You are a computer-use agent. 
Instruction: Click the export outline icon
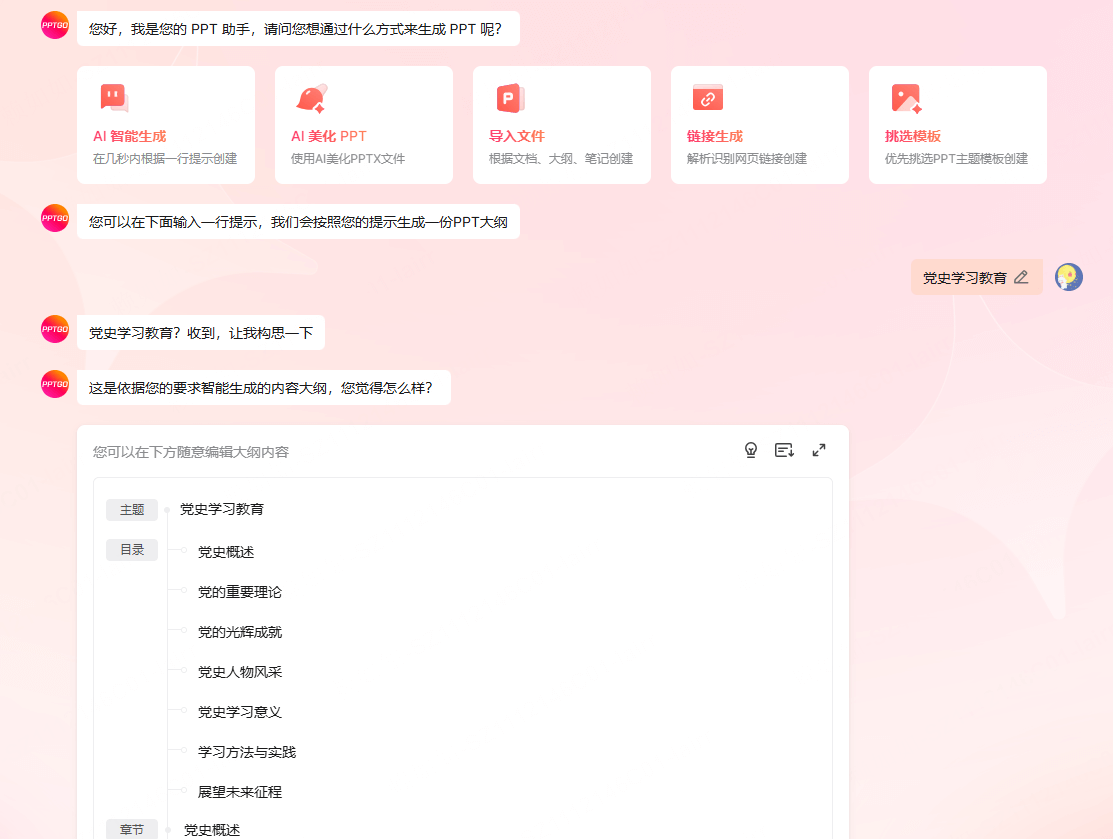784,450
